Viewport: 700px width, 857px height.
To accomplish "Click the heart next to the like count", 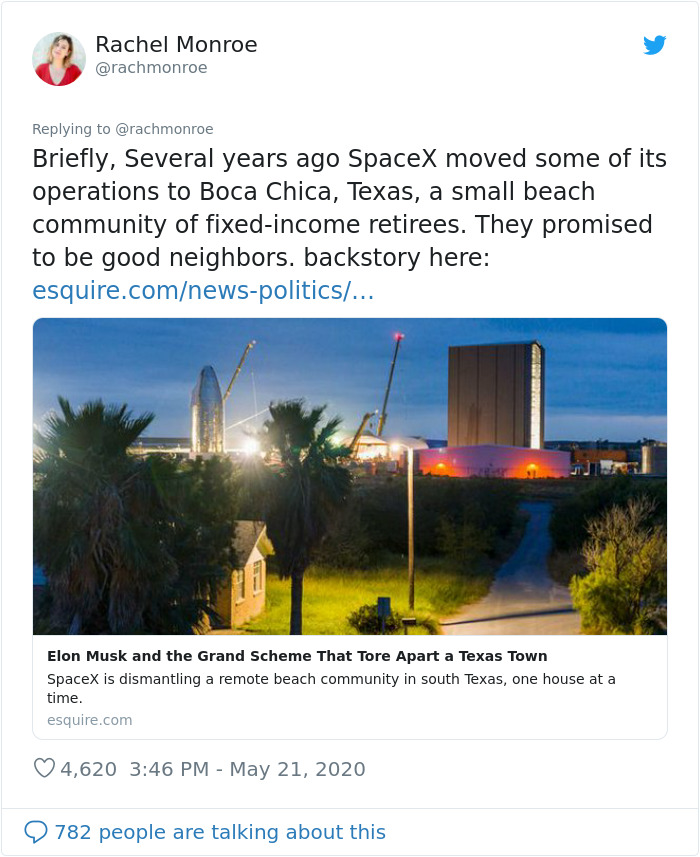I will pos(44,767).
